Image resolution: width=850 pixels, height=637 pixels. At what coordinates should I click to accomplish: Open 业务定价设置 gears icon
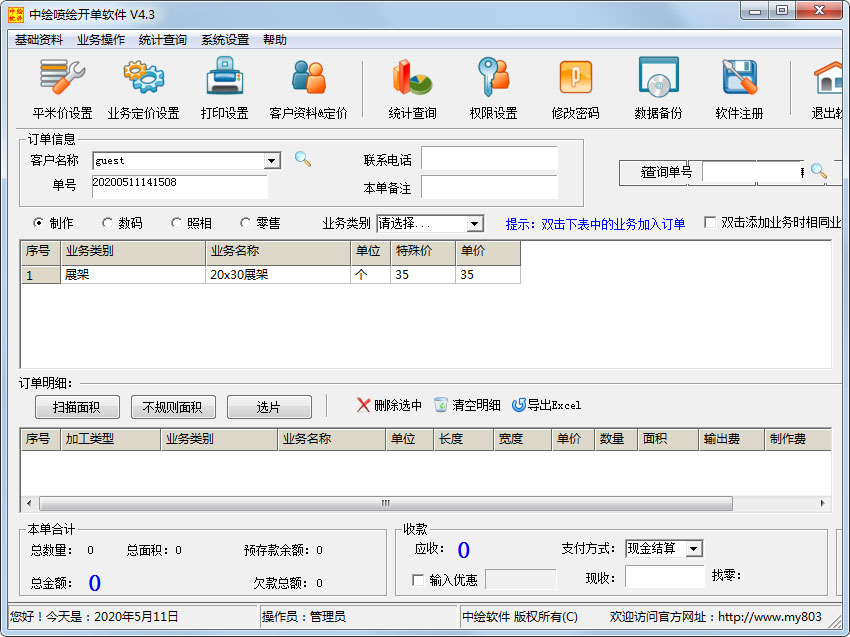coord(144,77)
